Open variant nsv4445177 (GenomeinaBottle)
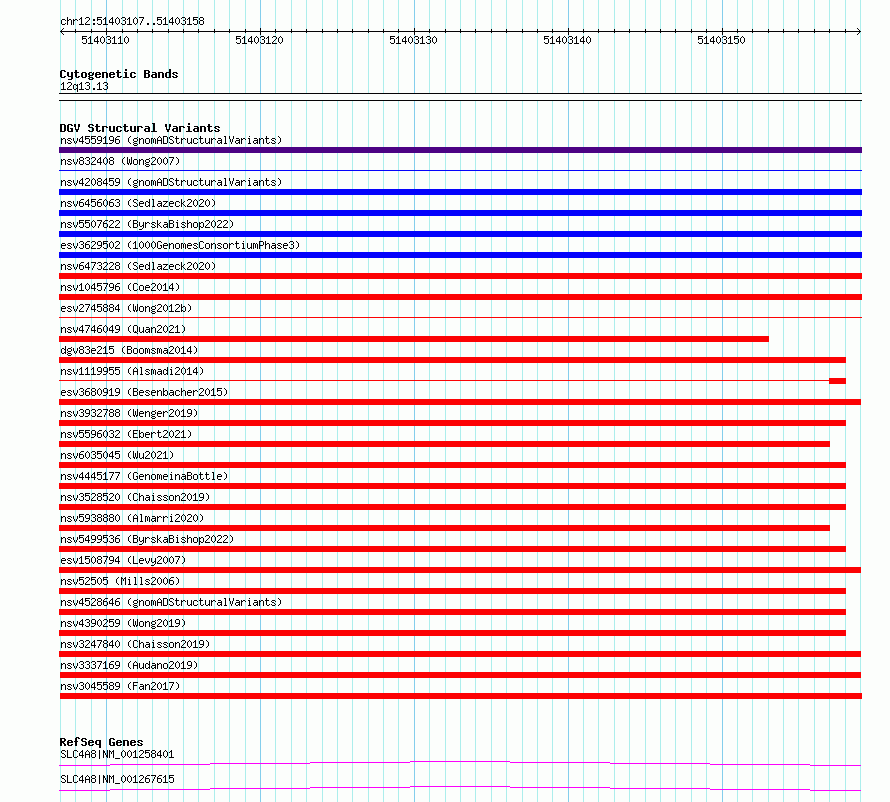The image size is (890, 802). click(x=144, y=476)
